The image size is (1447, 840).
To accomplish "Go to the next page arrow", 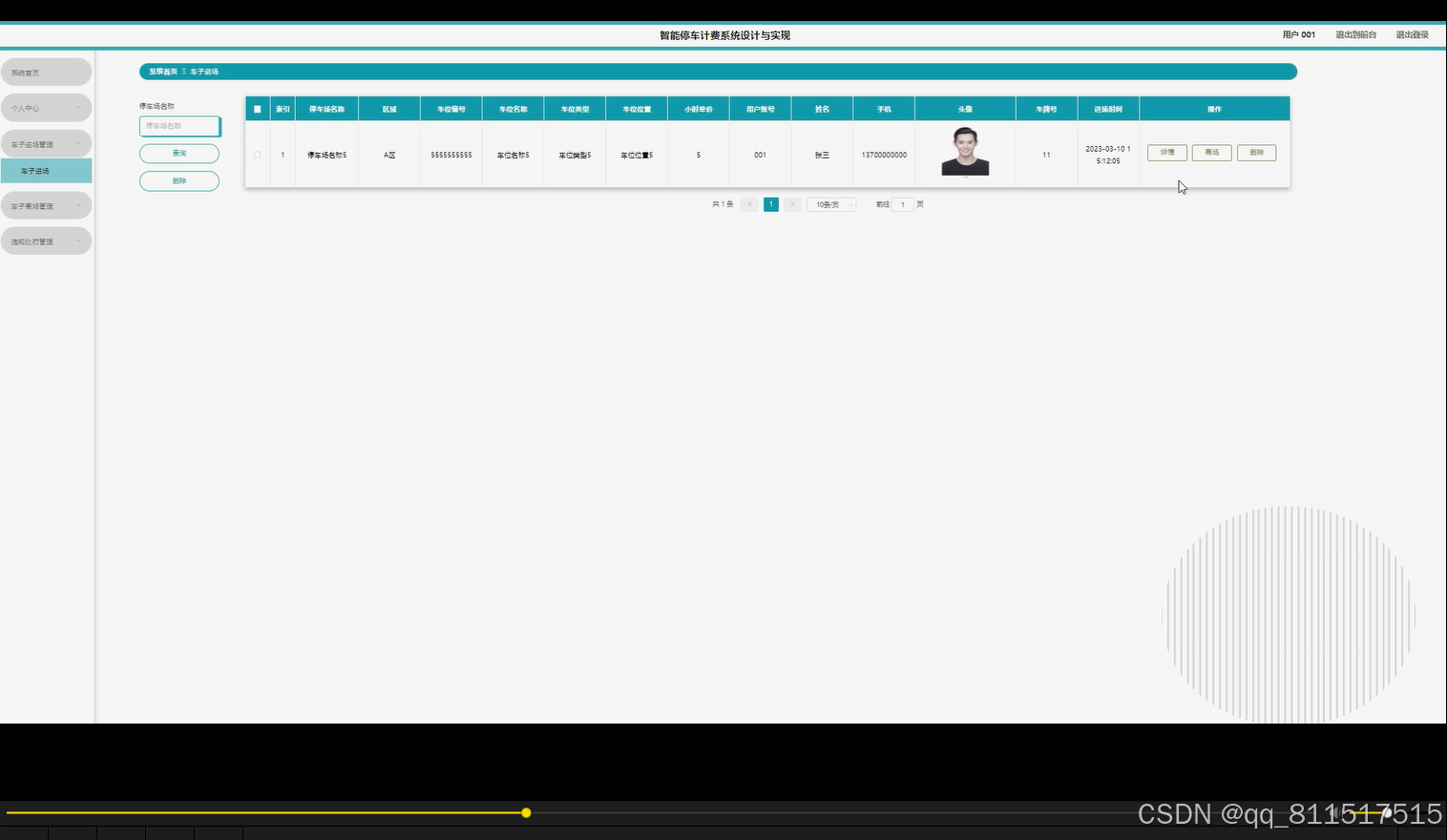I will [792, 204].
